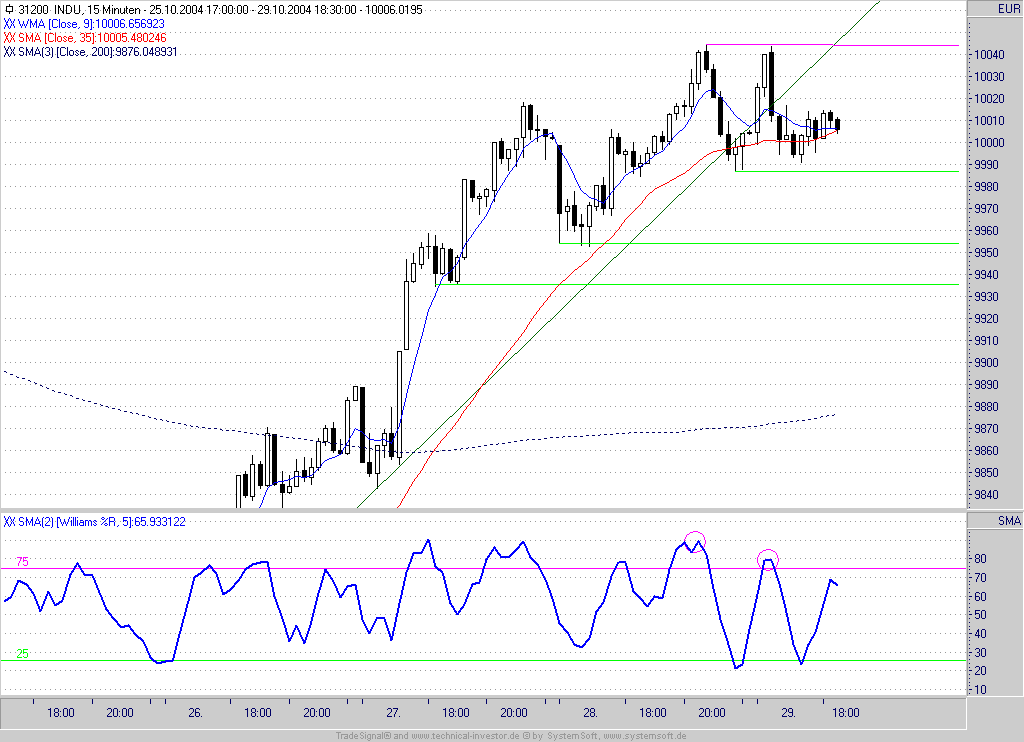
Task: Click the XX marker icon beside red SMA 35 legend
Action: 9,38
